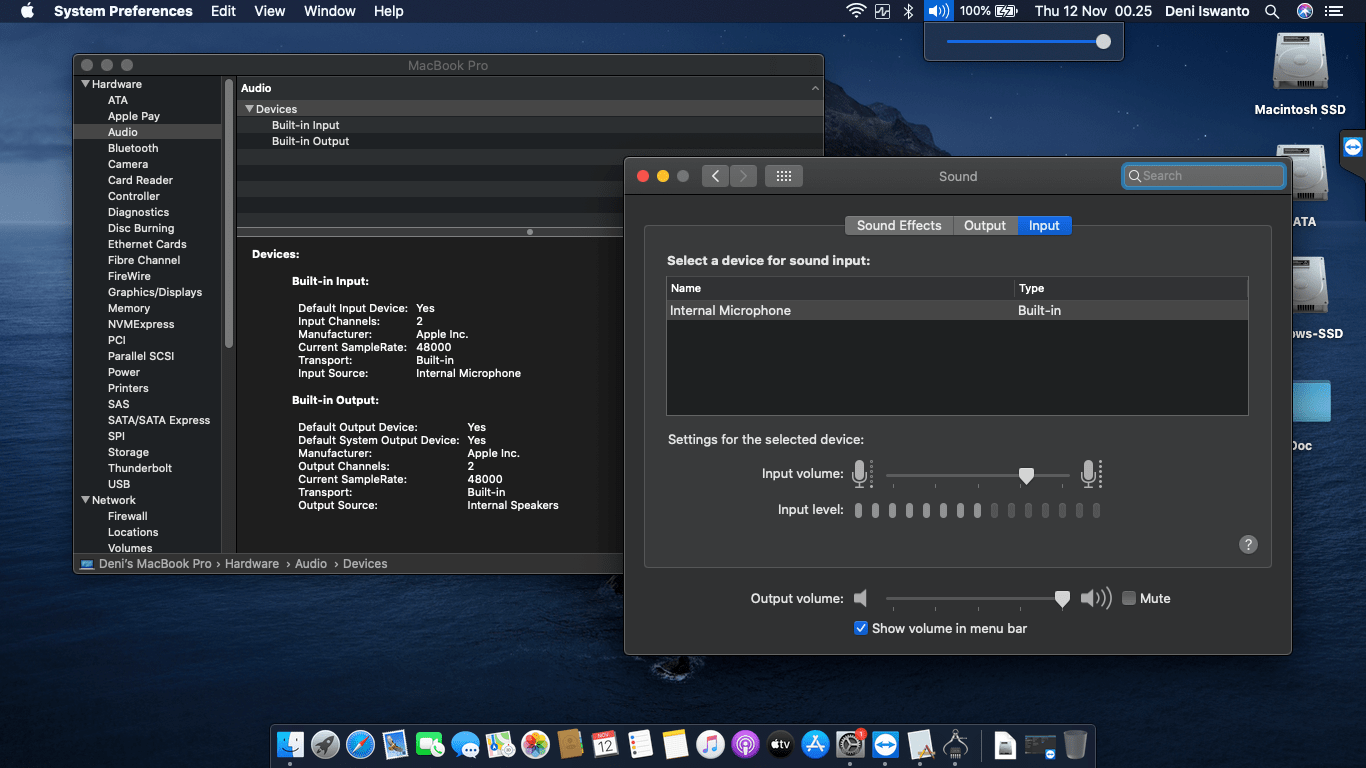Image resolution: width=1366 pixels, height=768 pixels.
Task: Open the battery status menu
Action: click(989, 11)
